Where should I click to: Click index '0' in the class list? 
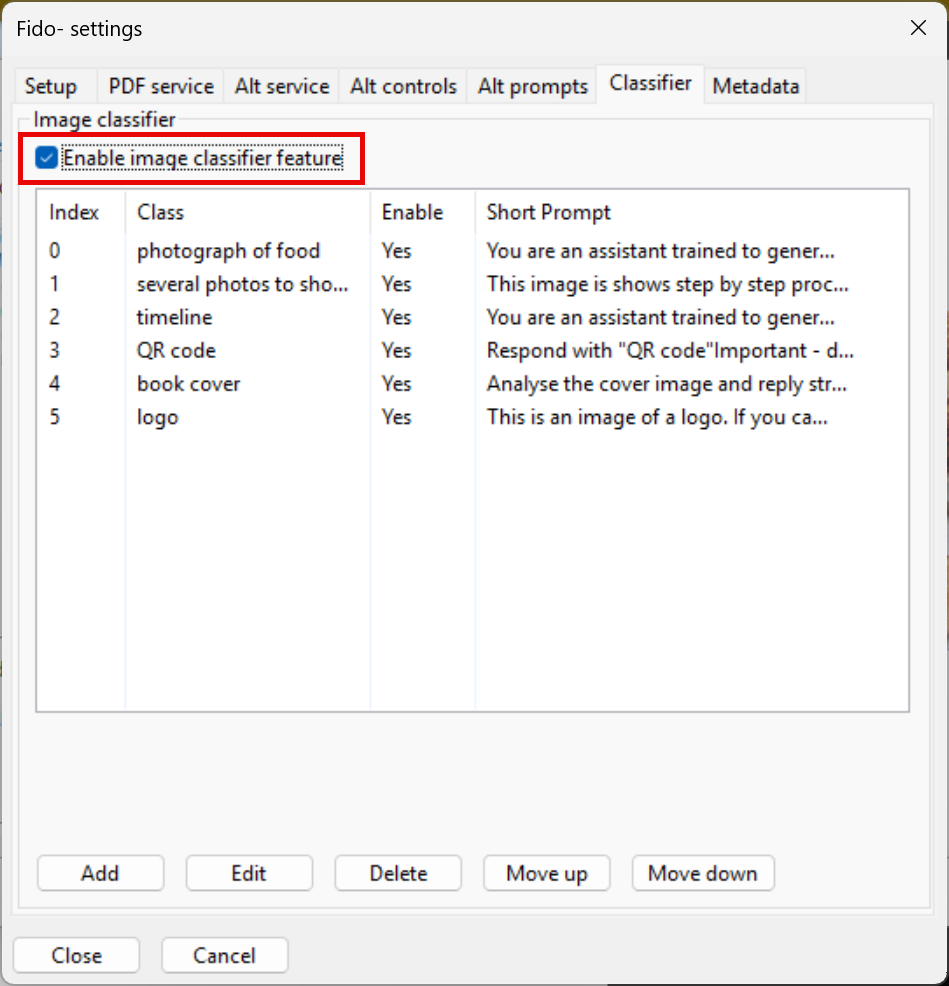[x=55, y=251]
